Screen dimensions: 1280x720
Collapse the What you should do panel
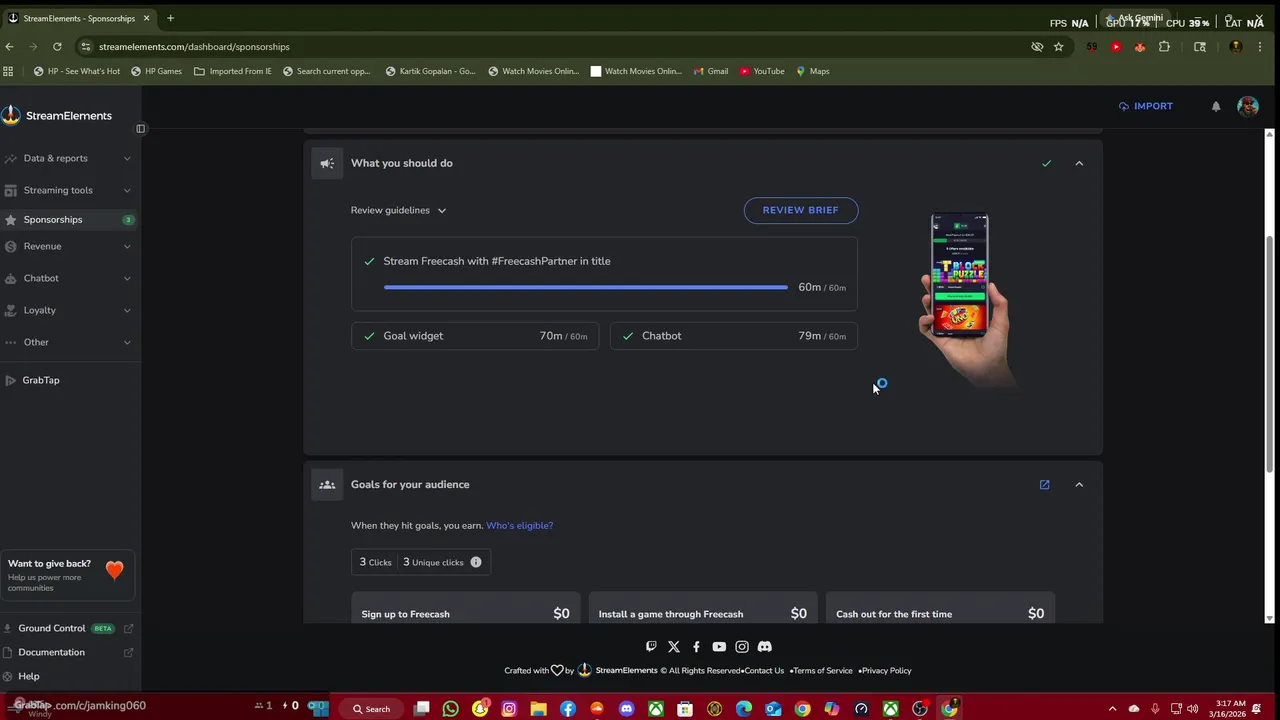pyautogui.click(x=1079, y=163)
